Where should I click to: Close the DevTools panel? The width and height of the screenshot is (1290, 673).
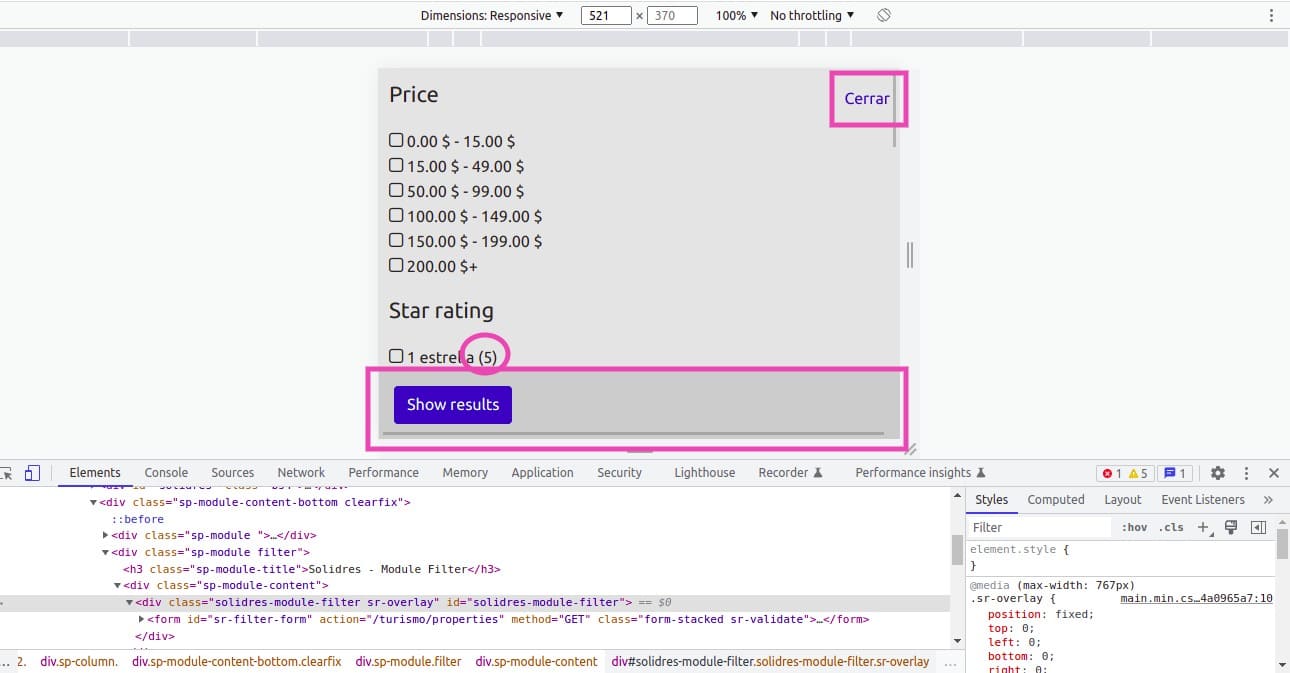(x=1273, y=473)
